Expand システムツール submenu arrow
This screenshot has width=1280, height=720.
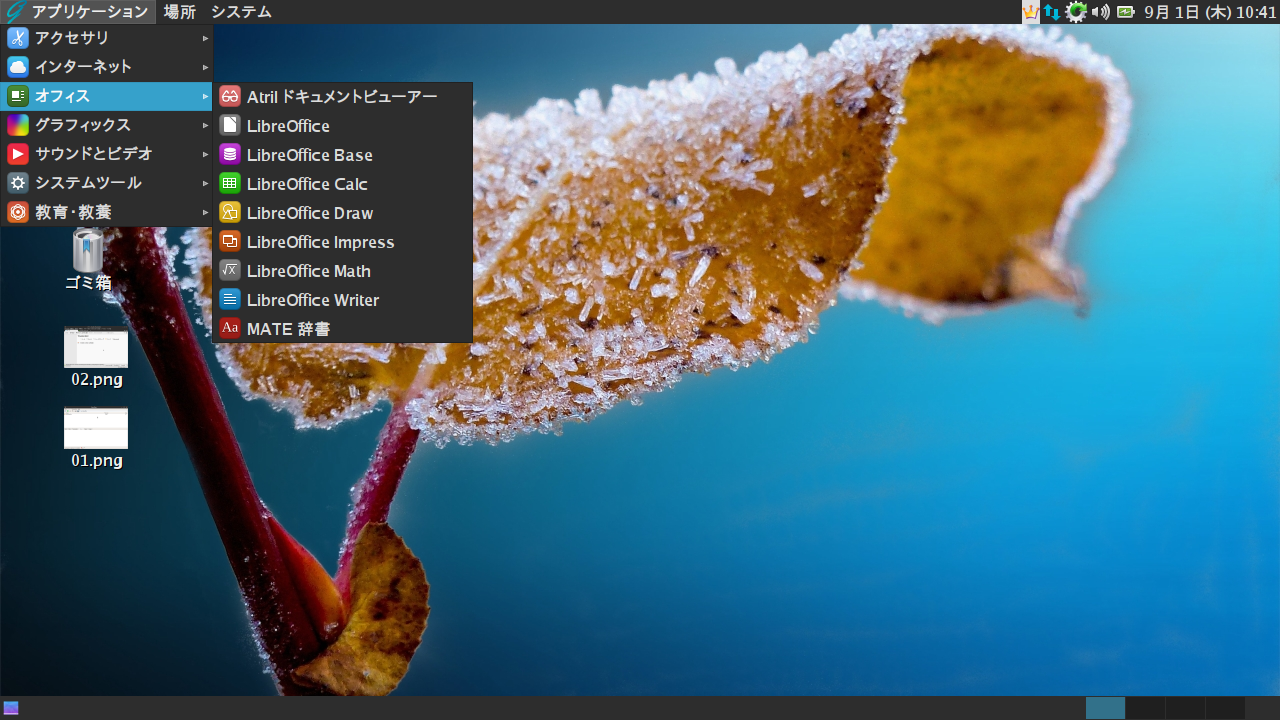coord(205,183)
